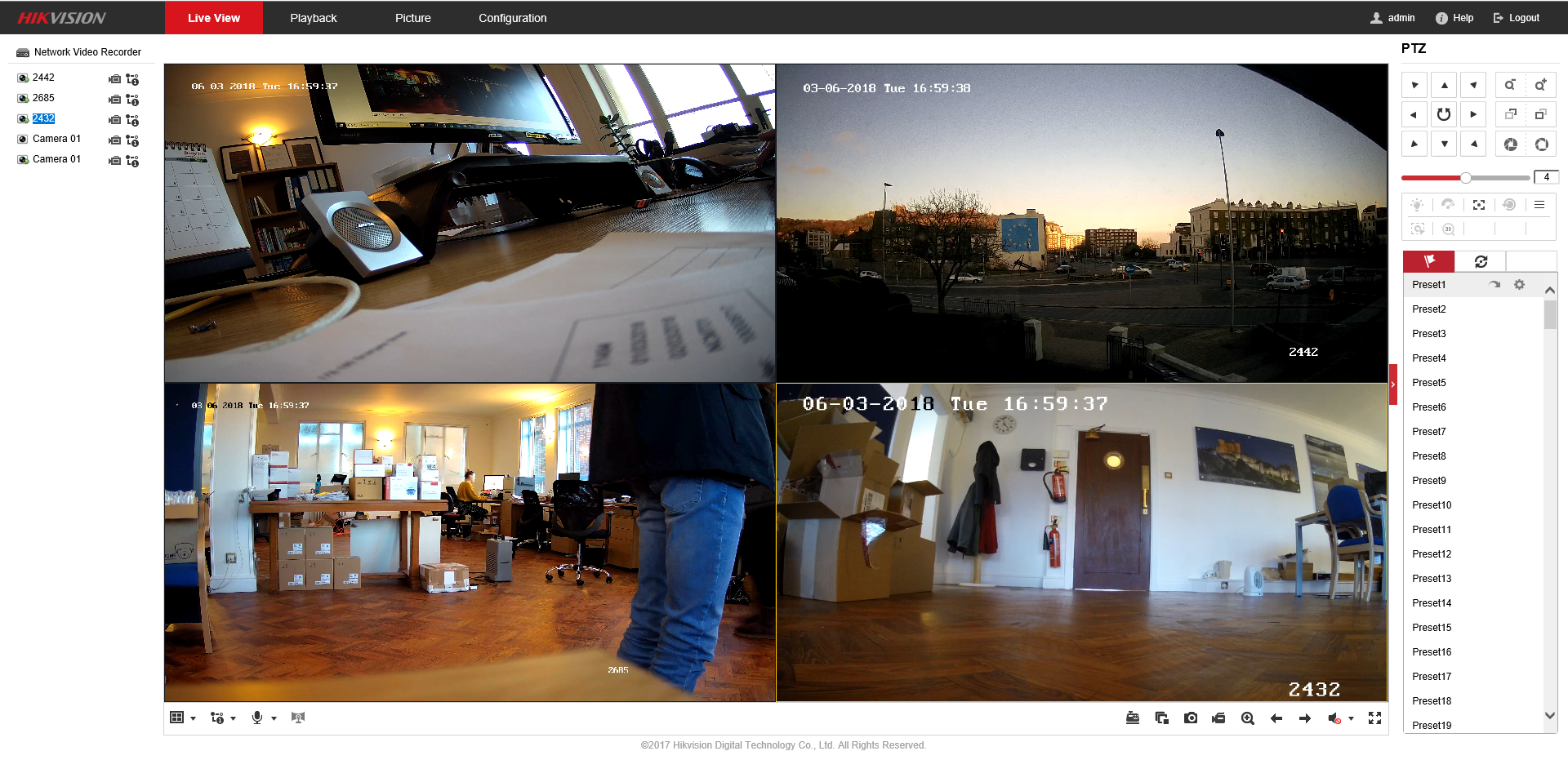
Task: Go to the next page arrow
Action: tap(1305, 718)
